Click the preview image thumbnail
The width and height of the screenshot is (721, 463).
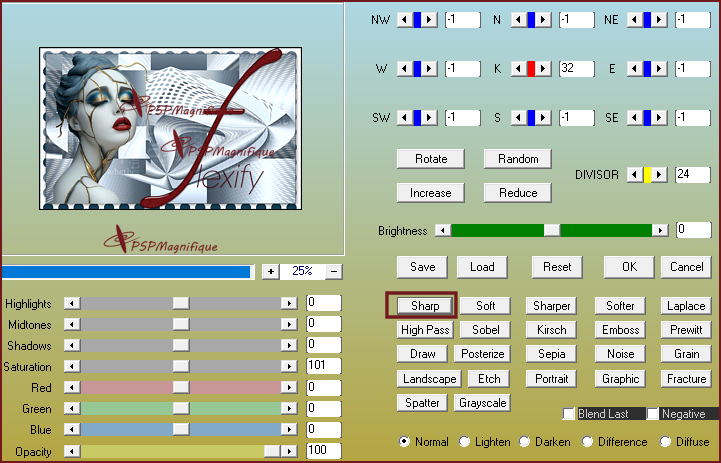point(170,128)
